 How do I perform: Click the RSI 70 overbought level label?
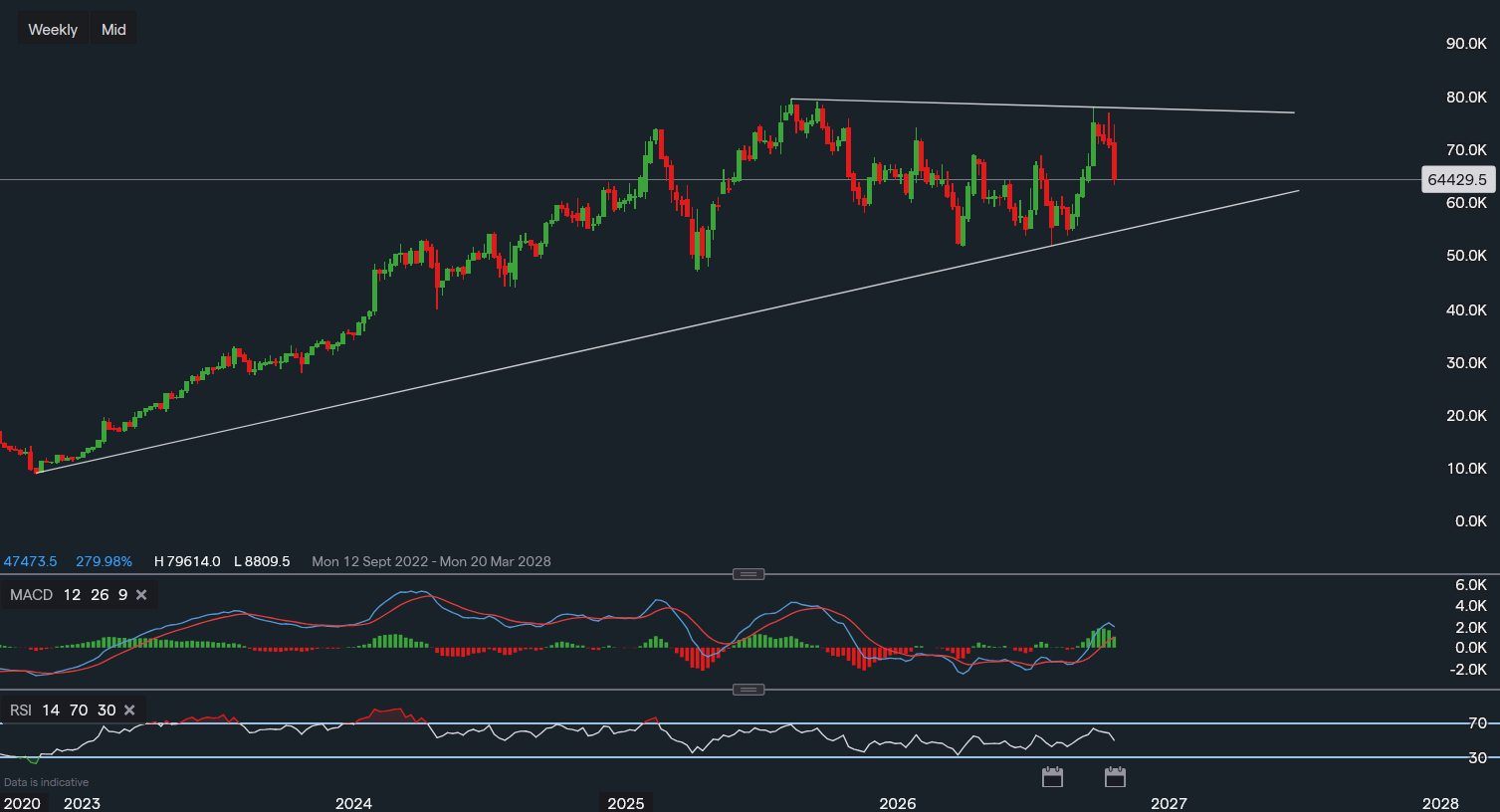(1477, 723)
